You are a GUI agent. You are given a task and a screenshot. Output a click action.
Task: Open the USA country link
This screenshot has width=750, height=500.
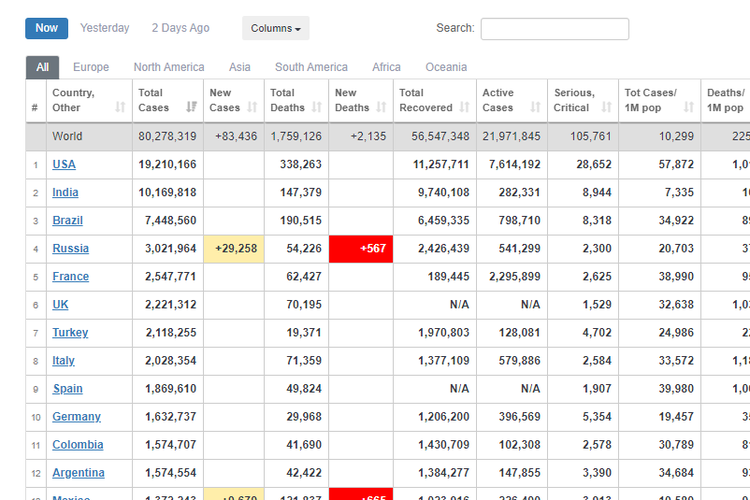pos(64,165)
